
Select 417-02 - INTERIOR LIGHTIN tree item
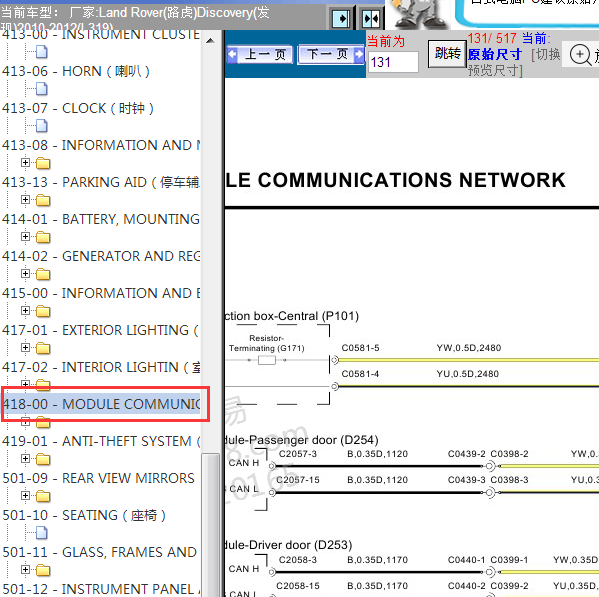tap(101, 367)
